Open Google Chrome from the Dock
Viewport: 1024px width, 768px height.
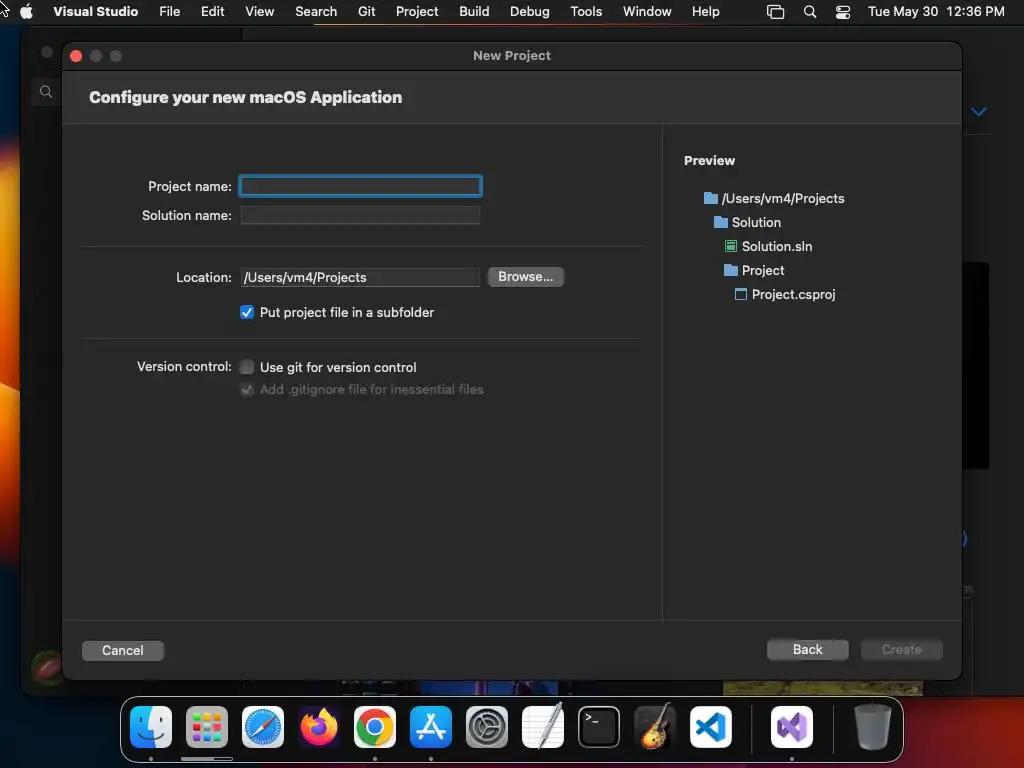click(375, 727)
